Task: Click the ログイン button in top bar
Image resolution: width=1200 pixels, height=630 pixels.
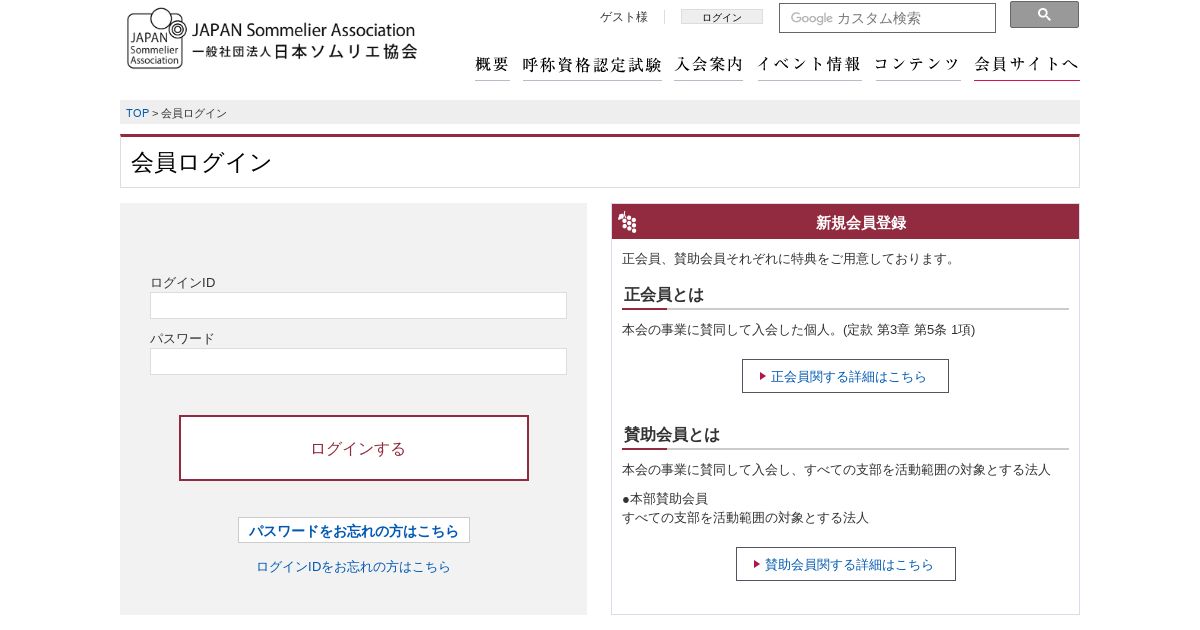Action: (x=722, y=17)
